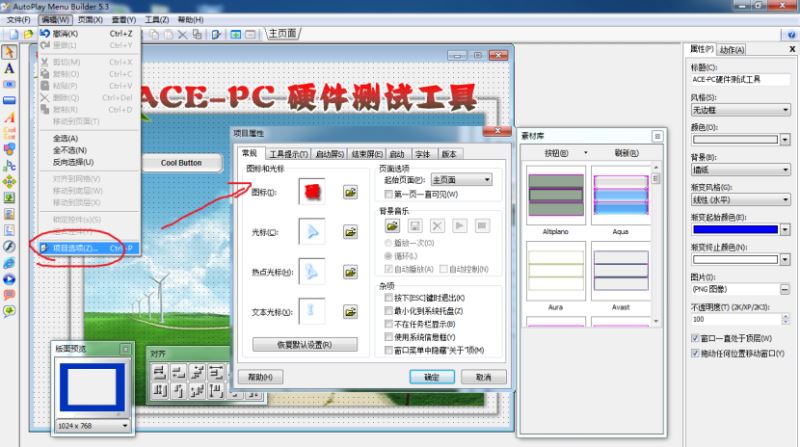Pick the OK button tool in the toolbox
The image size is (800, 447).
pos(9,84)
